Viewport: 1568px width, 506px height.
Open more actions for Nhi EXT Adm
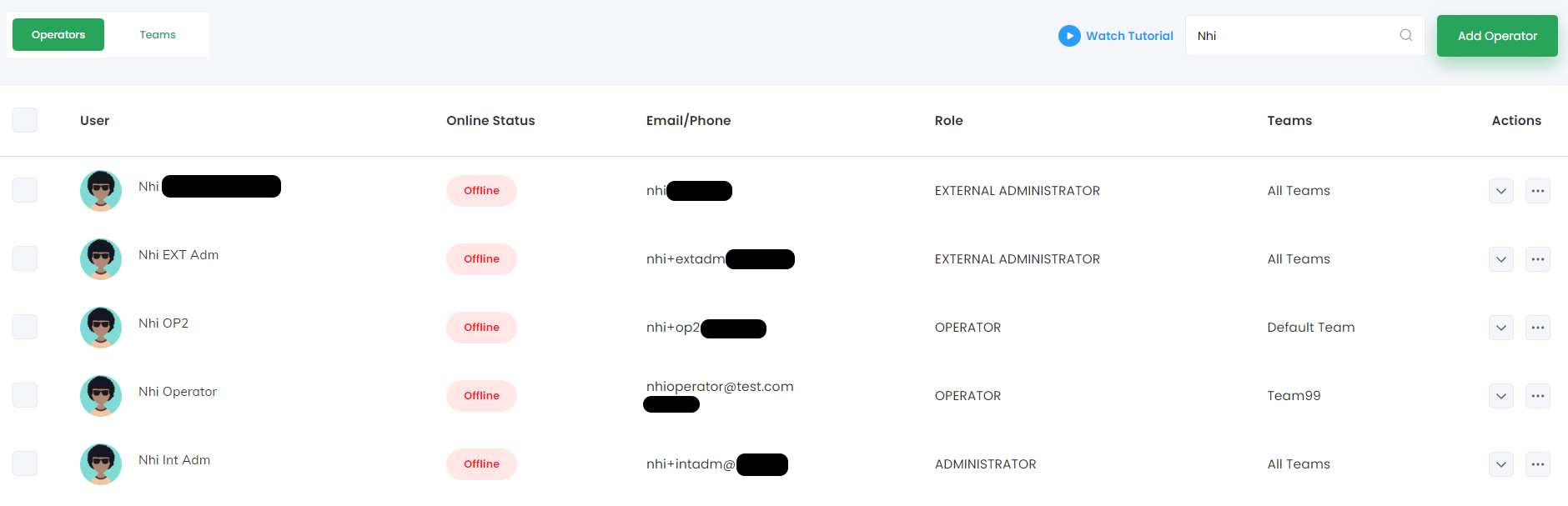pos(1537,259)
